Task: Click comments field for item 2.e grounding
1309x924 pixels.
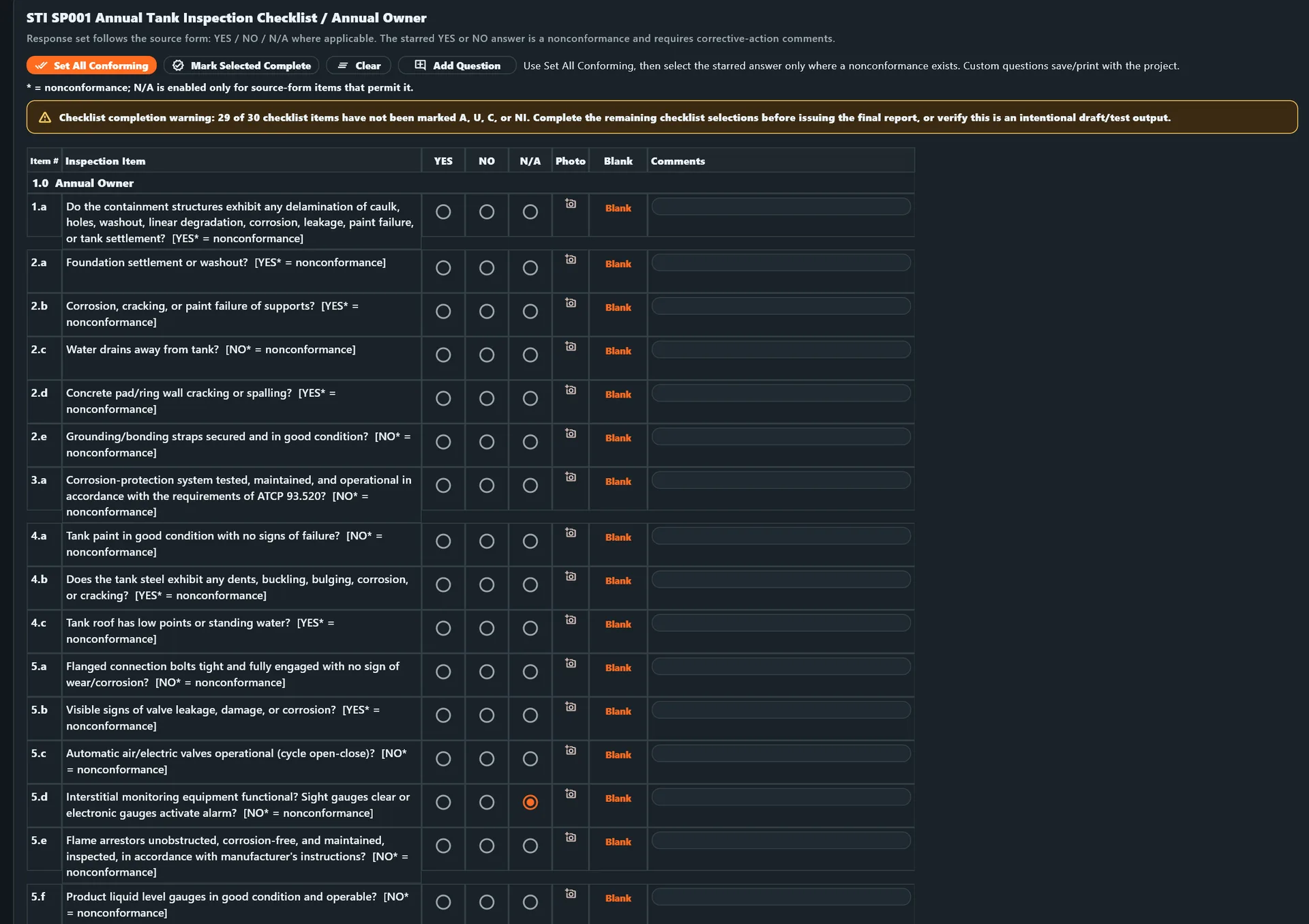Action: (781, 436)
